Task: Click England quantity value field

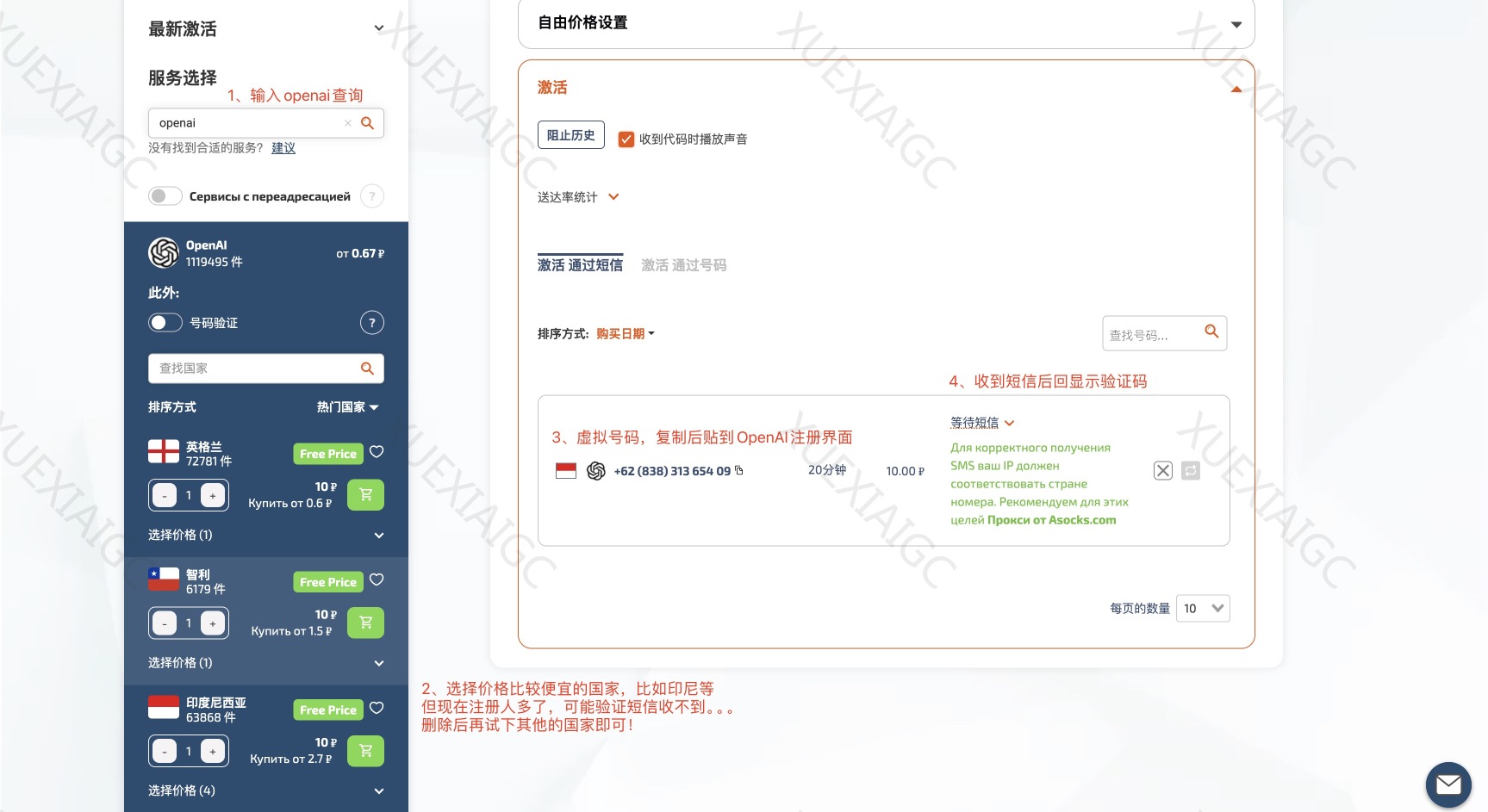Action: [189, 495]
